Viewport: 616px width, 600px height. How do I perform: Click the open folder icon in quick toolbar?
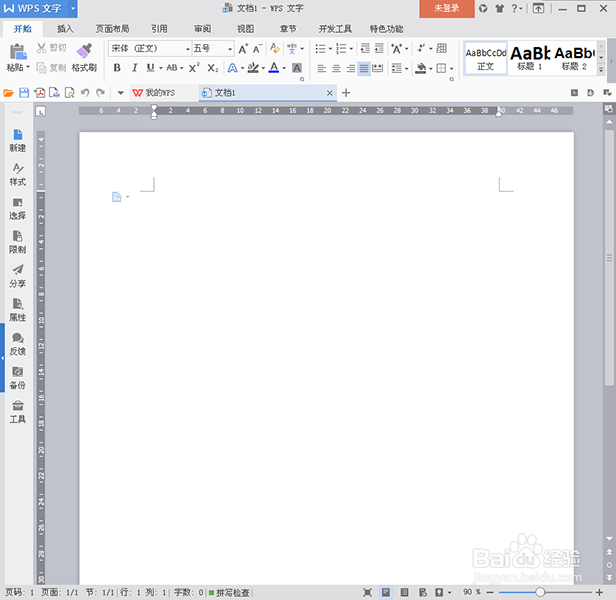click(x=8, y=93)
